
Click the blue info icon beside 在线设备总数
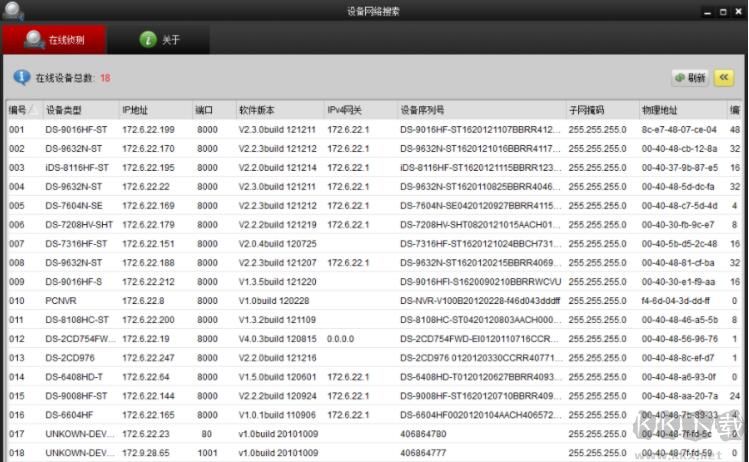[x=22, y=77]
